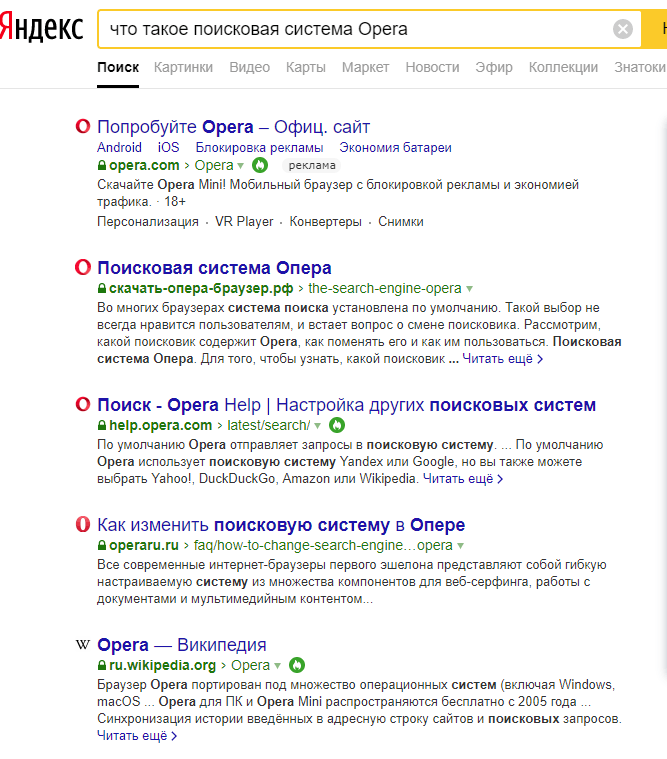Open the Новости tab
This screenshot has width=667, height=759.
point(432,67)
